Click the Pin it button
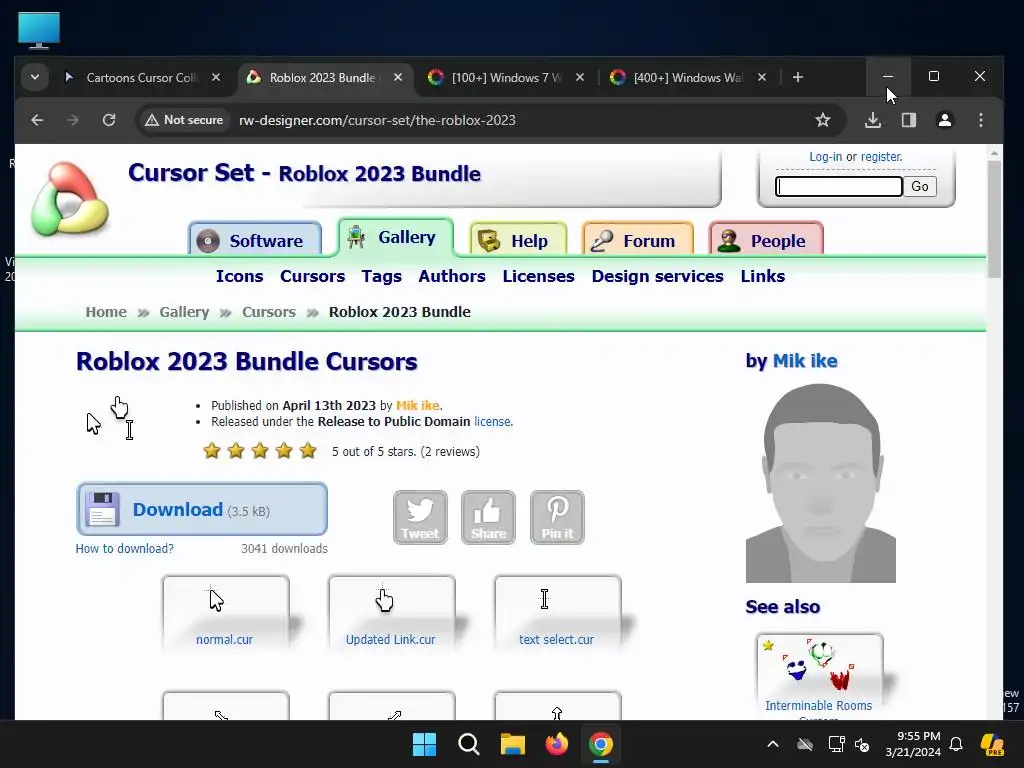Screen dimensions: 1024x768 pos(557,517)
